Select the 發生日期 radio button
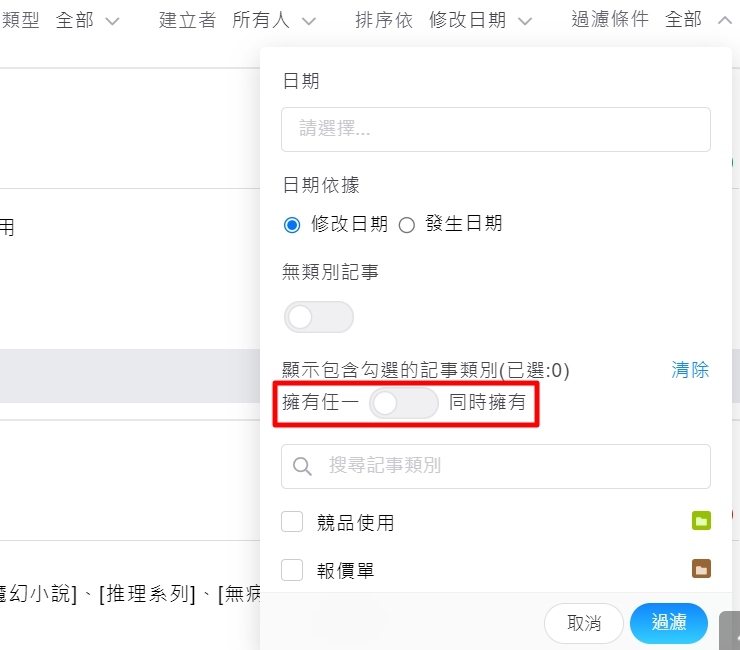Viewport: 740px width, 650px height. (407, 225)
